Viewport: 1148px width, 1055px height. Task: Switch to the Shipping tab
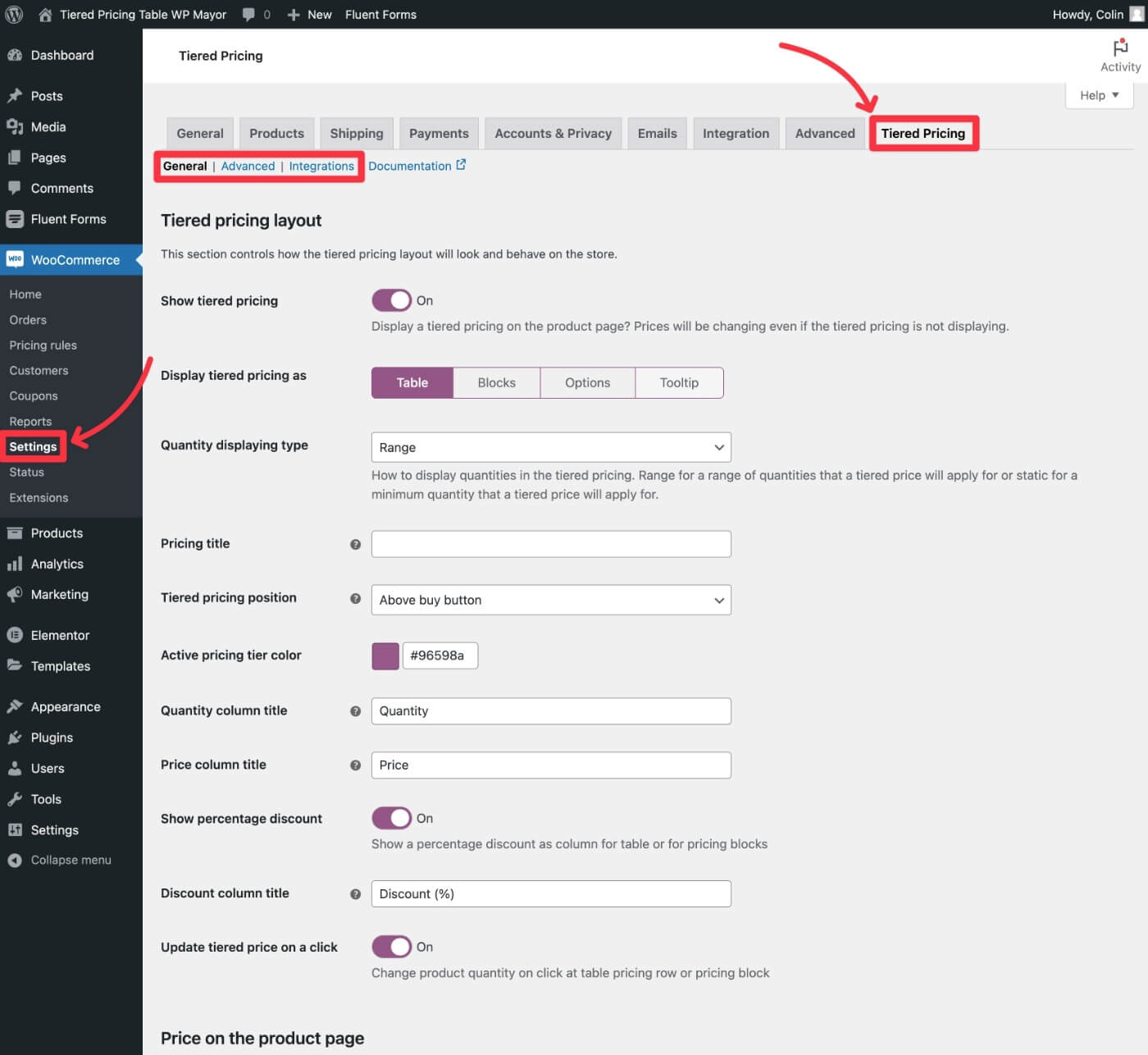(357, 134)
